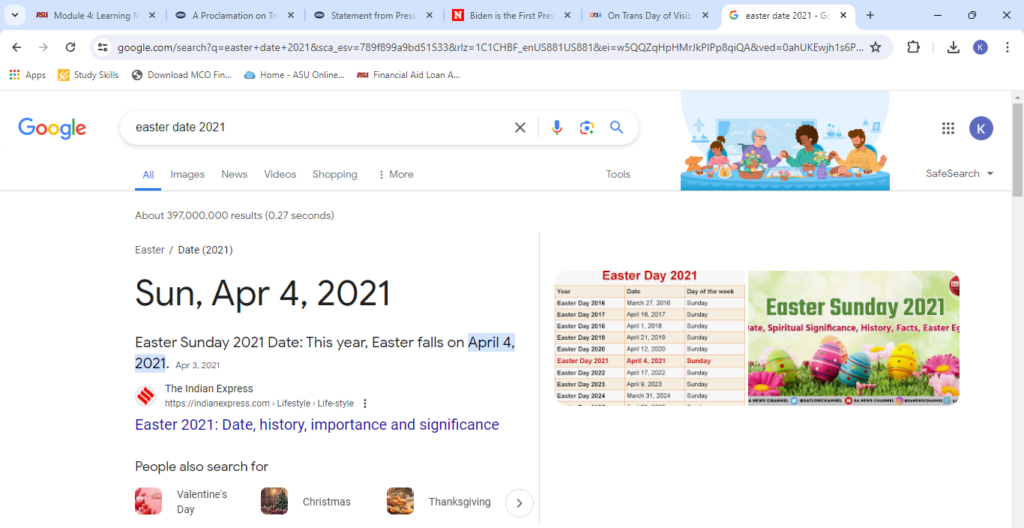1024x528 pixels.
Task: Click the Easter breadcrumb link
Action: 150,250
